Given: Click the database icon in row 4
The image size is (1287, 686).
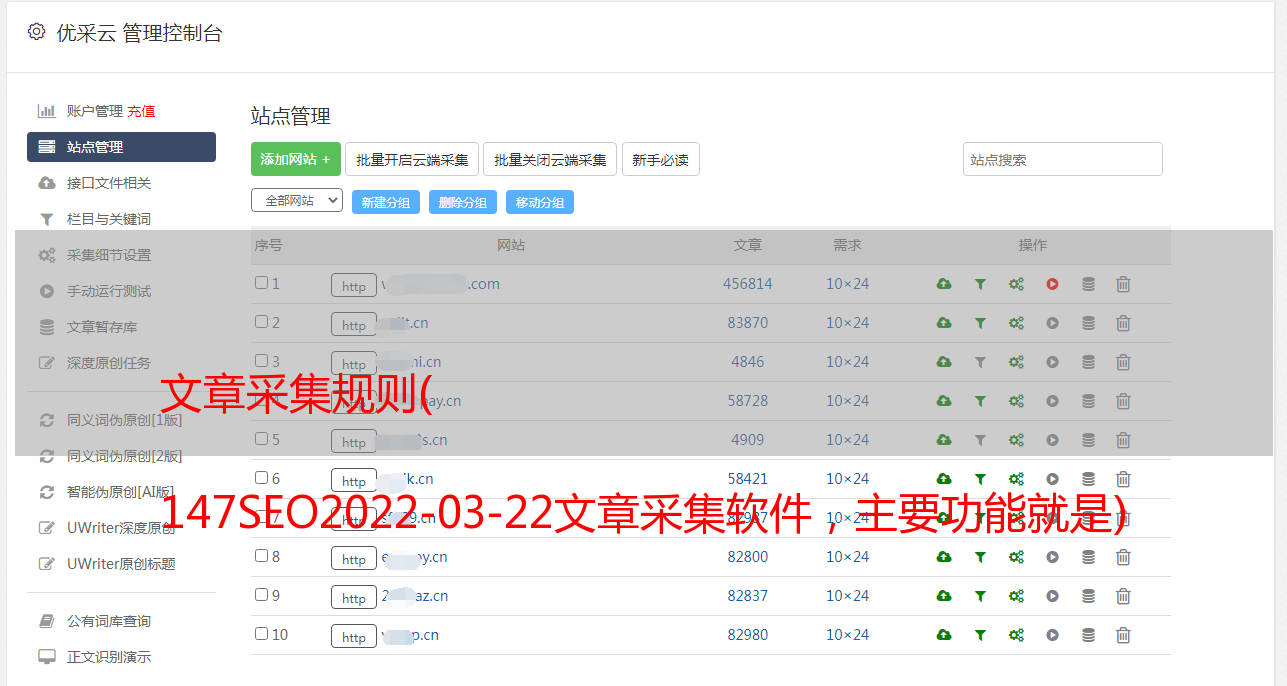Looking at the screenshot, I should [x=1088, y=401].
